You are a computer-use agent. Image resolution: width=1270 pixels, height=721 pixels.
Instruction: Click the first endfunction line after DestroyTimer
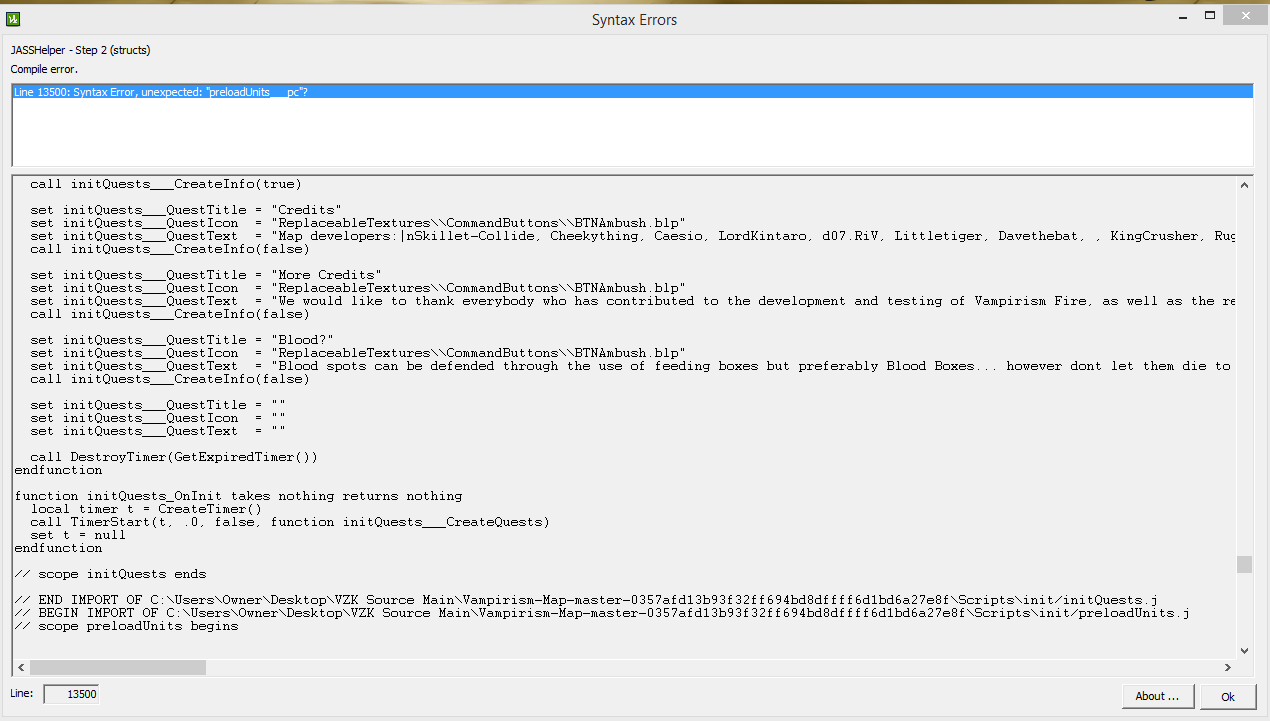coord(58,470)
